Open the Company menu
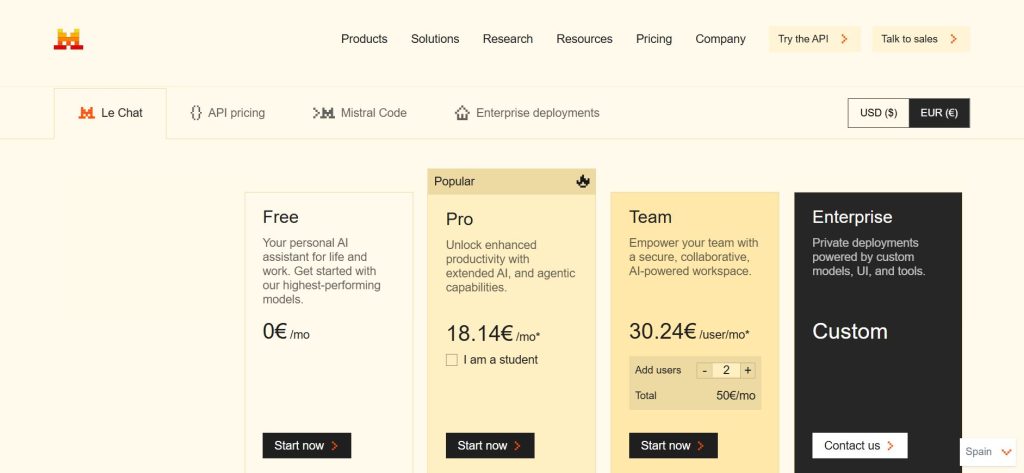Screen dimensions: 1024x473 click(x=720, y=39)
